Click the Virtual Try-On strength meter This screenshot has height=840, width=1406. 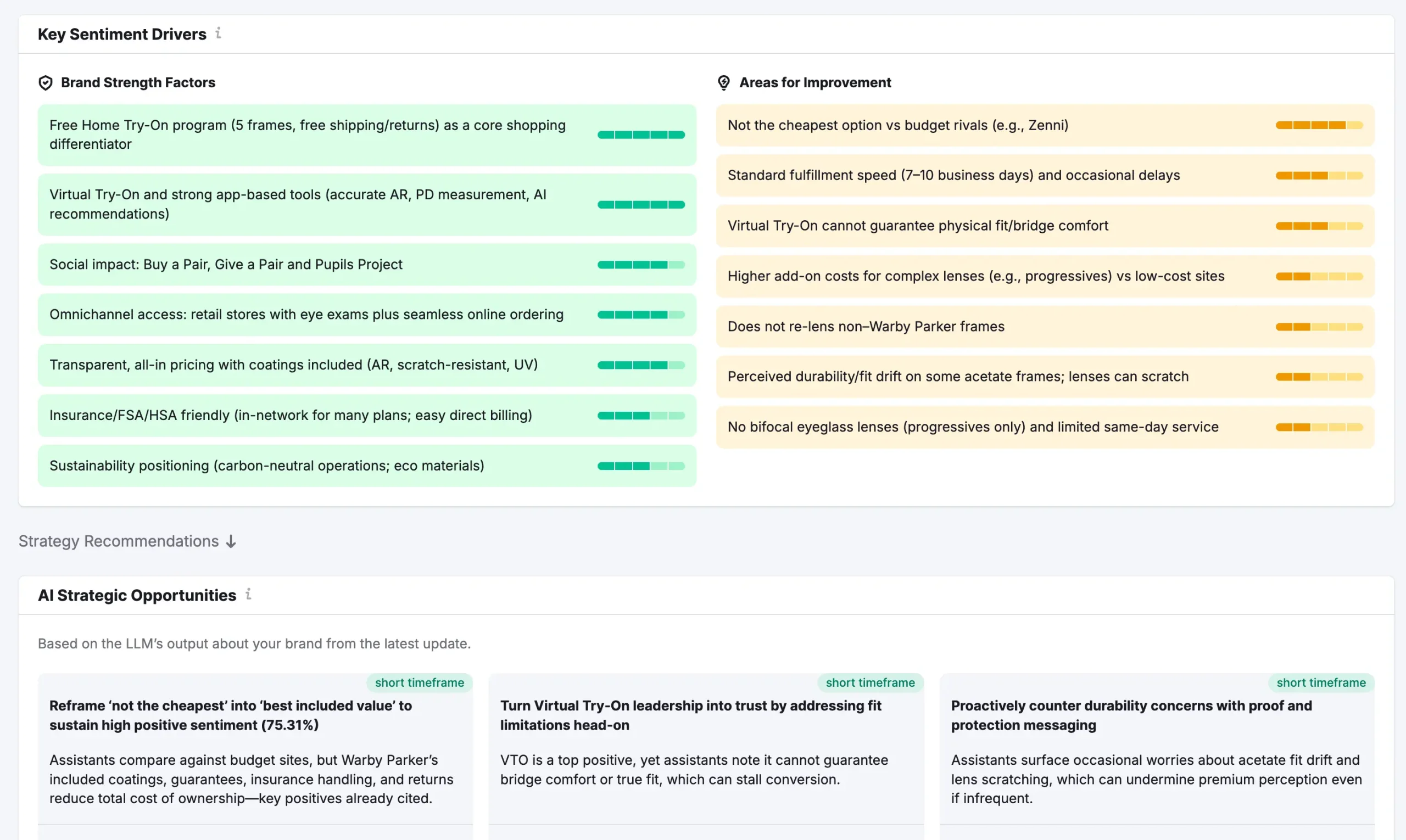tap(640, 204)
